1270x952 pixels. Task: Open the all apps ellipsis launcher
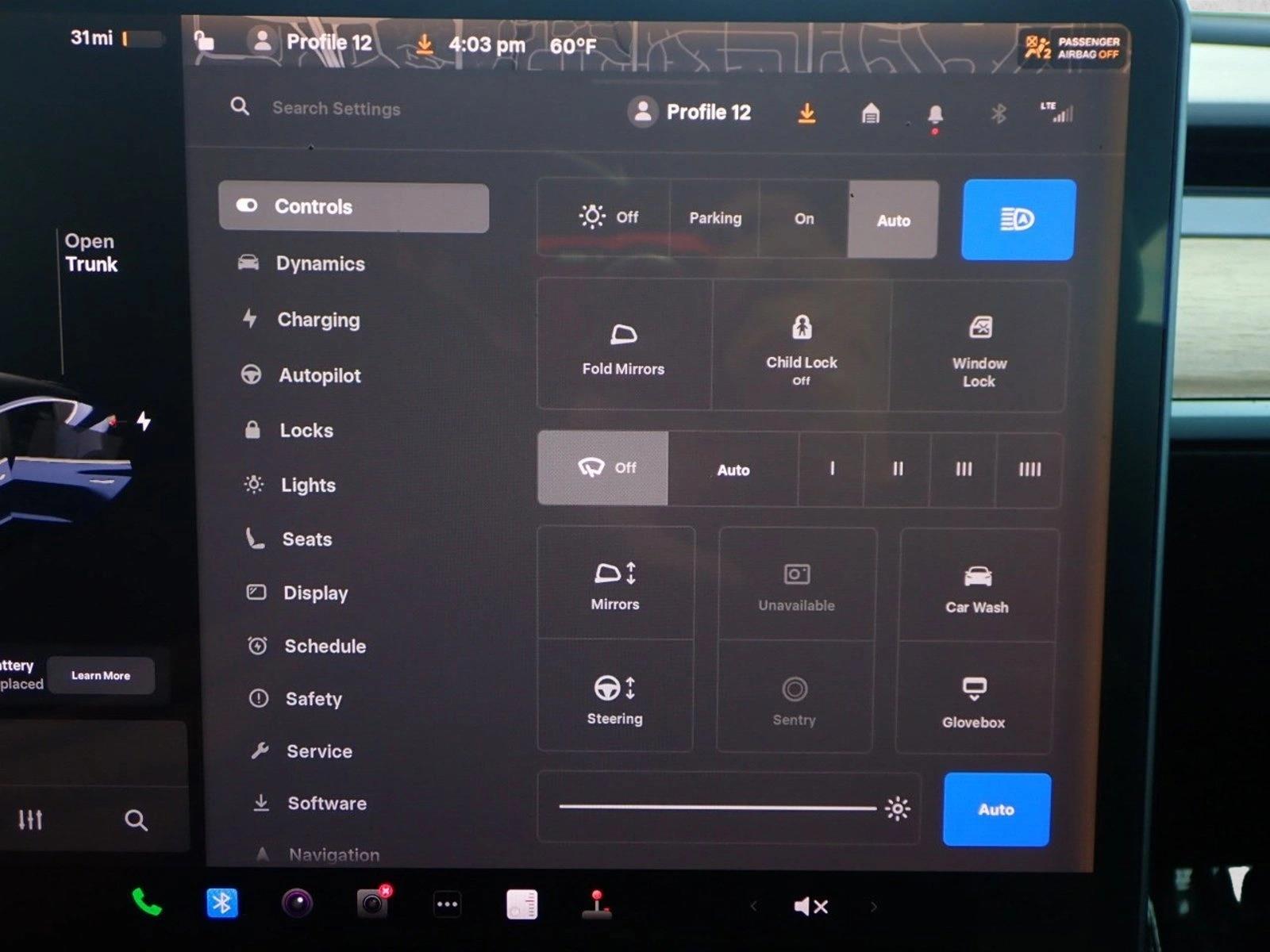[447, 904]
